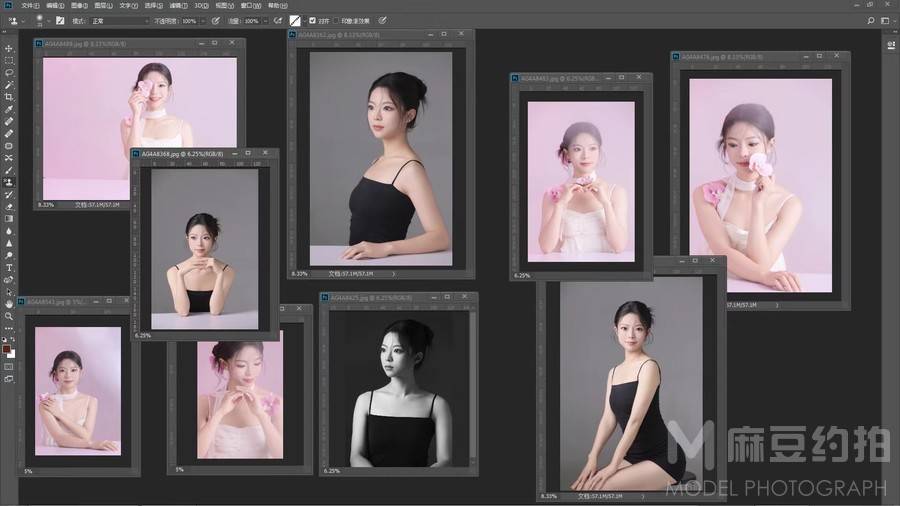Select the Lasso tool
This screenshot has width=900, height=506.
point(9,72)
